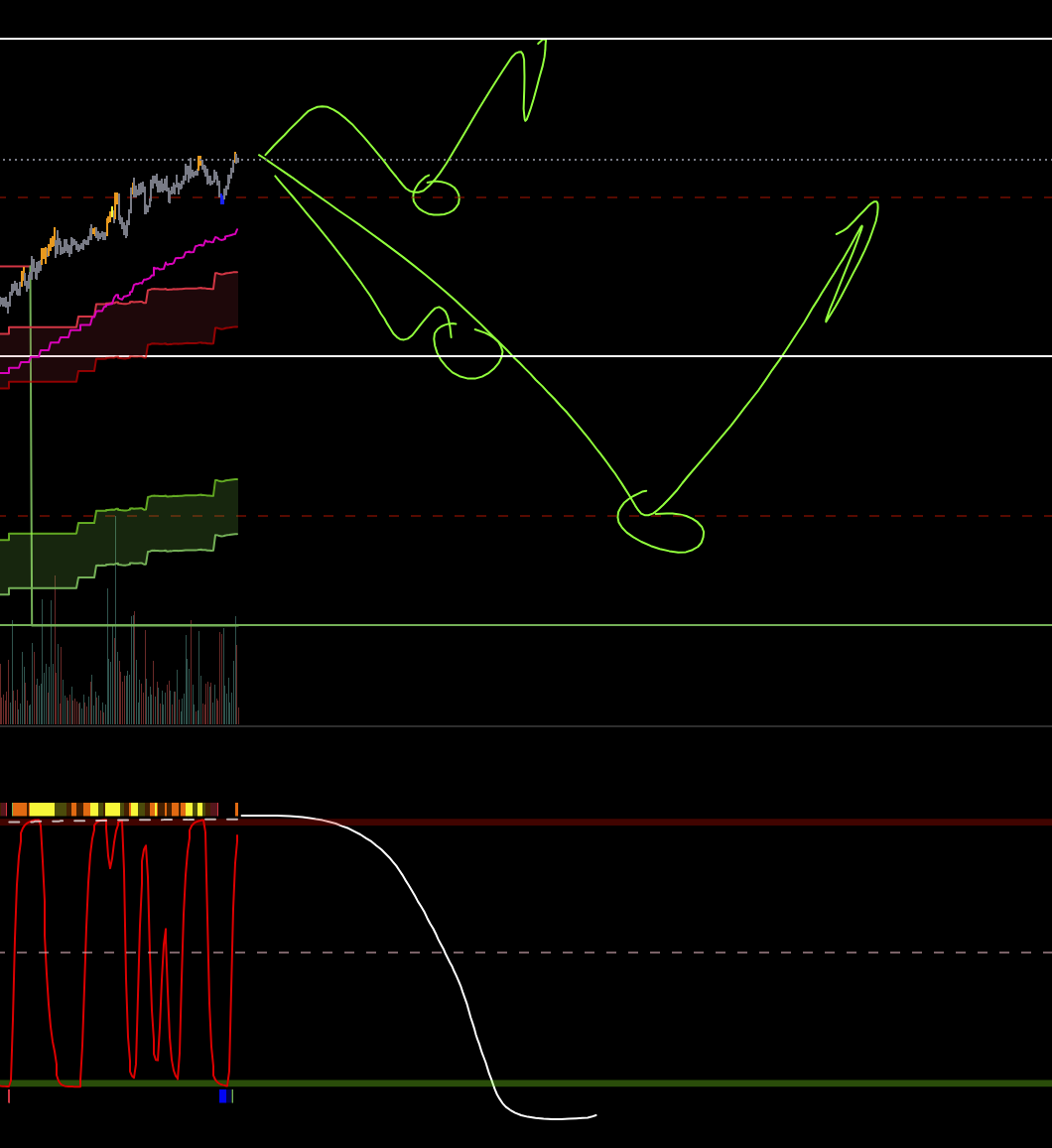Click the dark red overbought band
Screen dimensions: 1052x1148
click(x=695, y=822)
